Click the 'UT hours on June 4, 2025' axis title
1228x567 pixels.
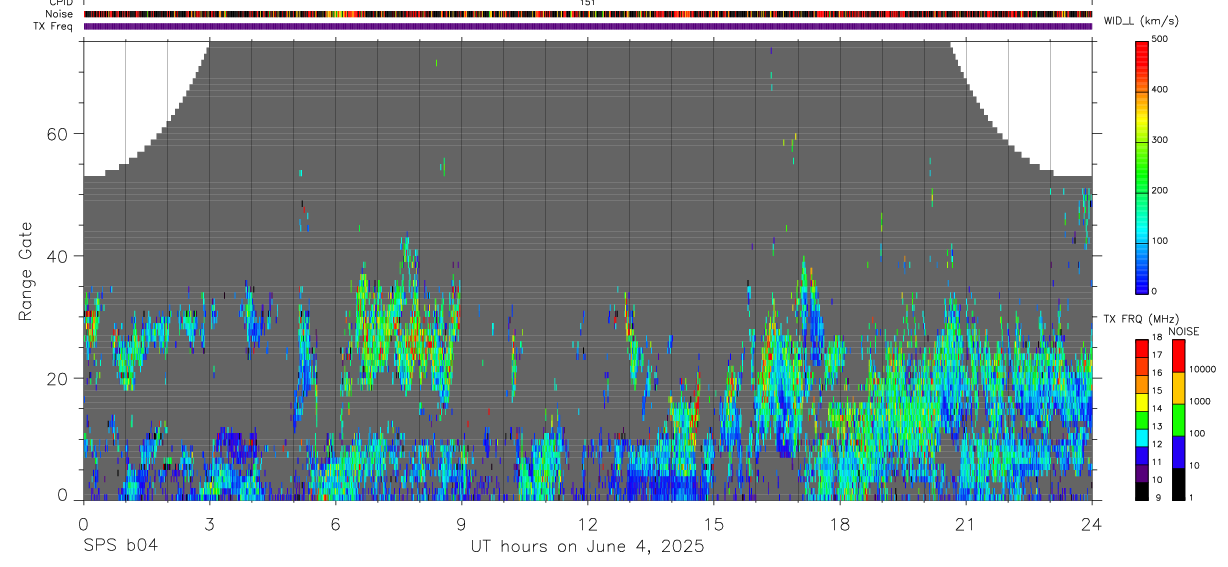[x=588, y=547]
